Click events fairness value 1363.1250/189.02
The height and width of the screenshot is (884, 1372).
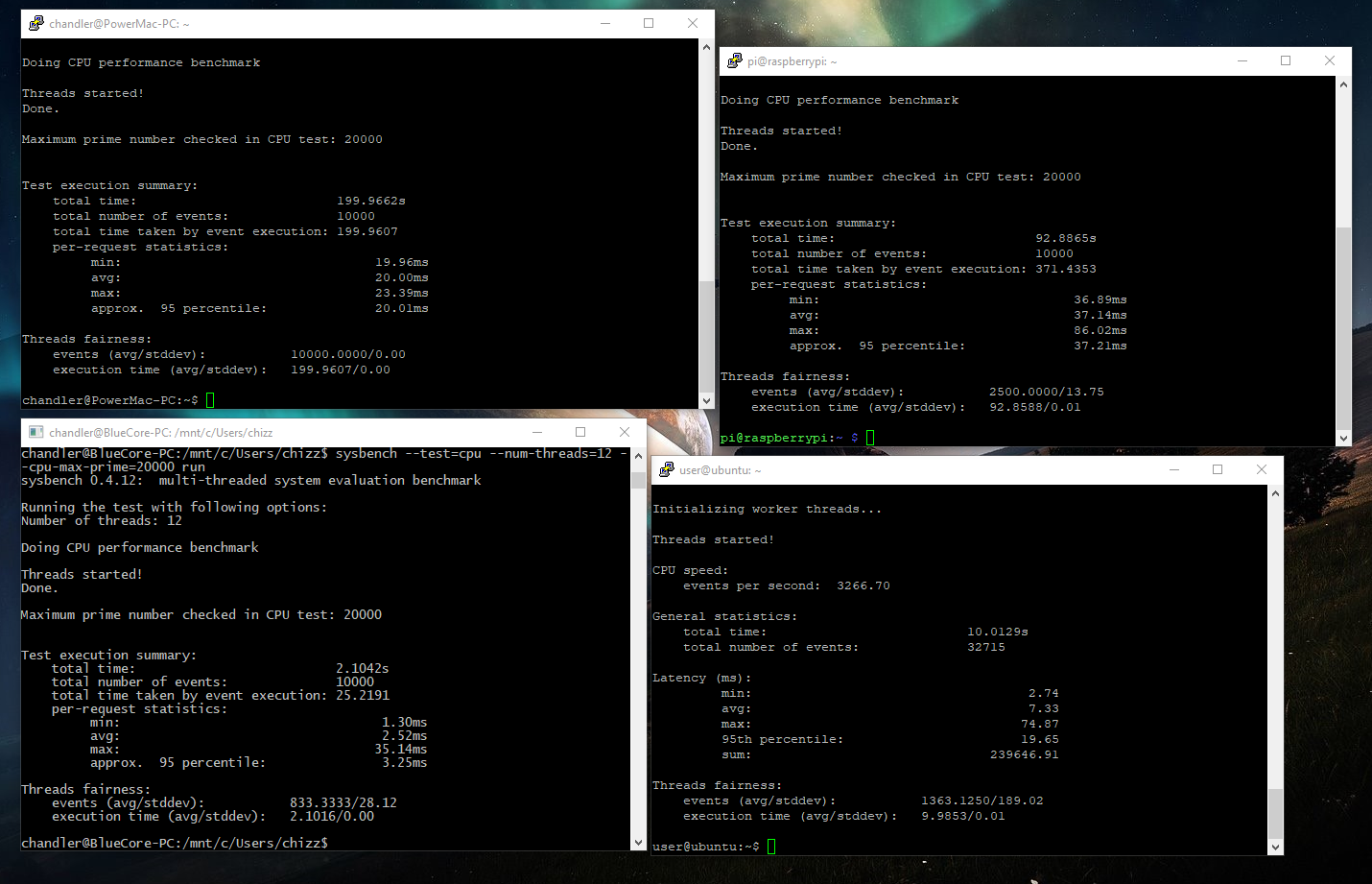click(x=982, y=800)
